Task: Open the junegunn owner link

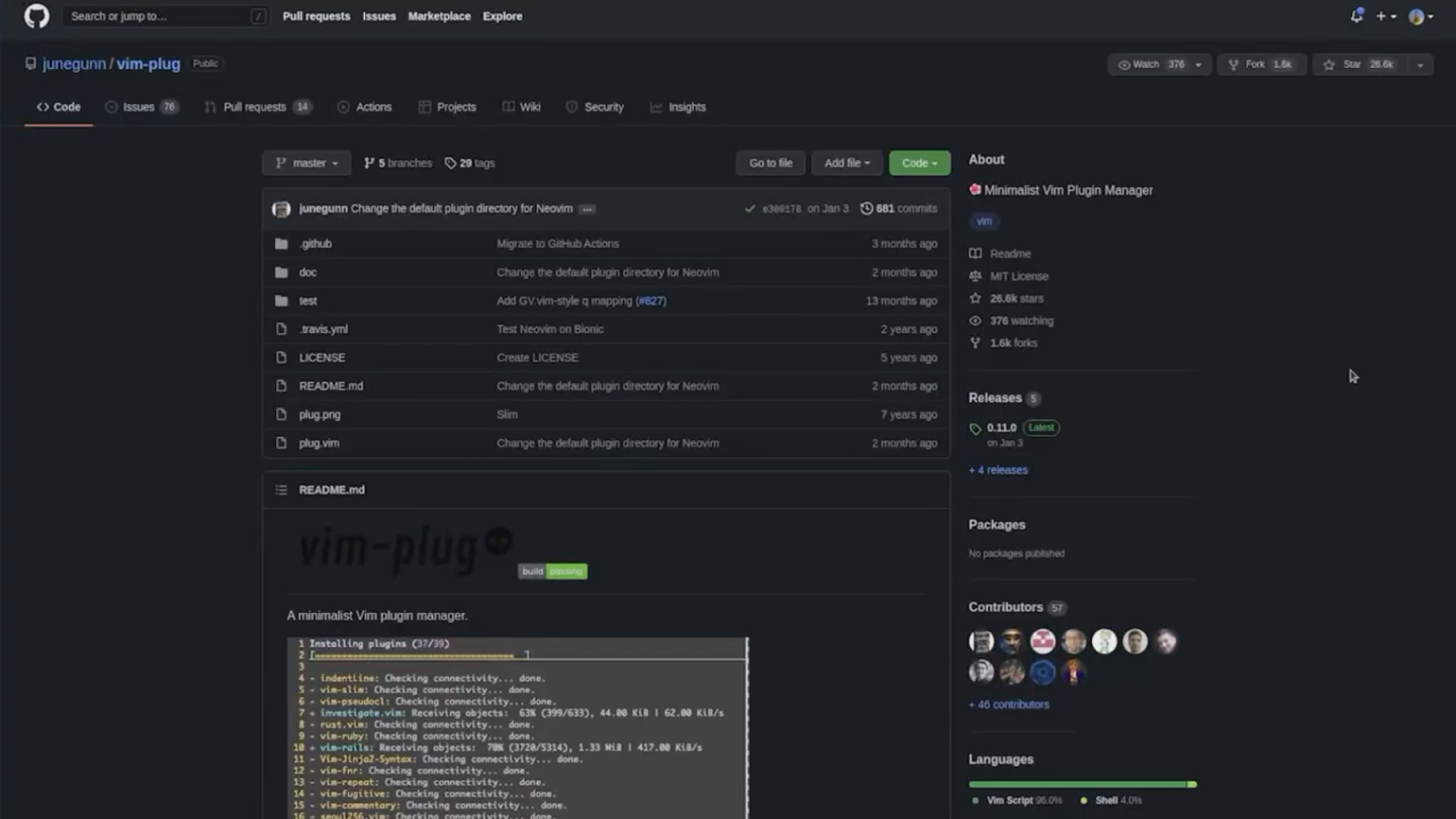Action: pyautogui.click(x=74, y=63)
